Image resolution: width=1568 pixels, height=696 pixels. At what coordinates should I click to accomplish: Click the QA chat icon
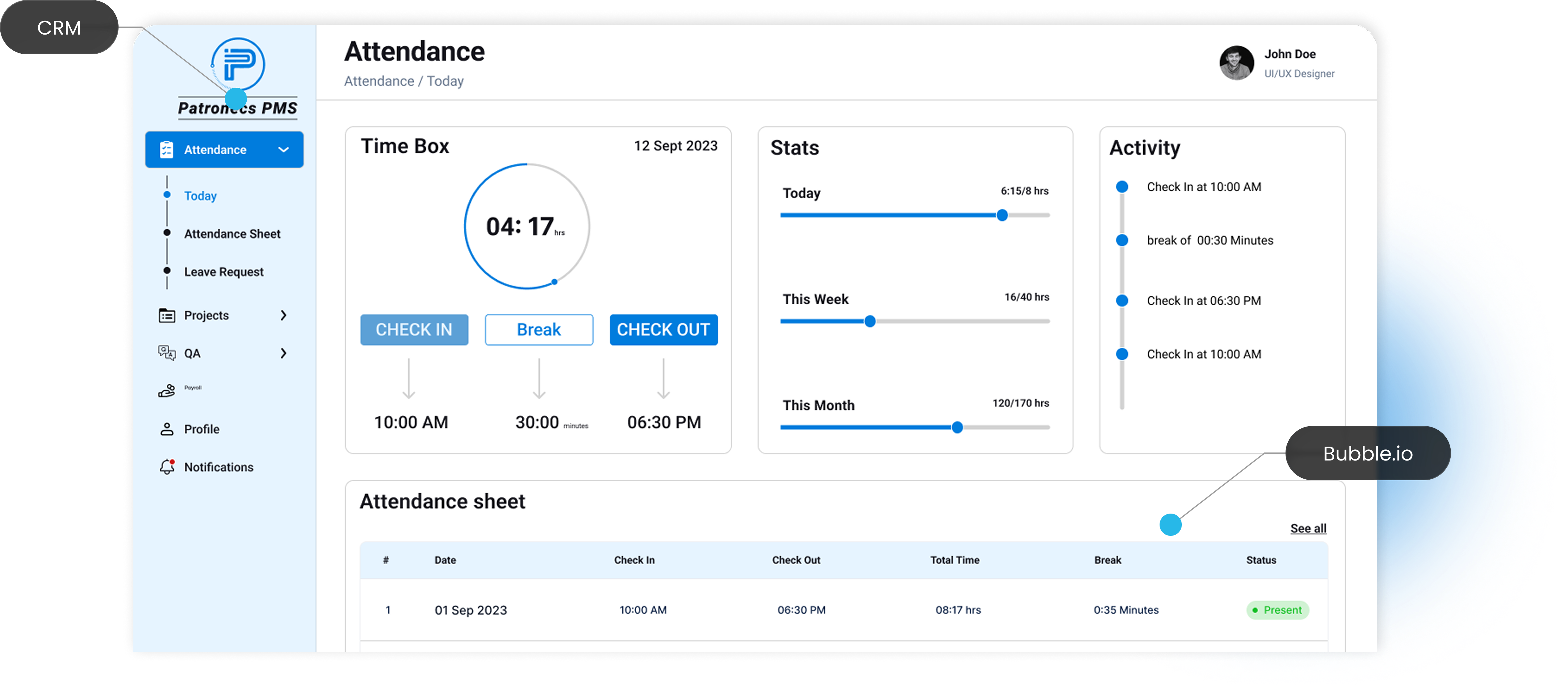(166, 353)
